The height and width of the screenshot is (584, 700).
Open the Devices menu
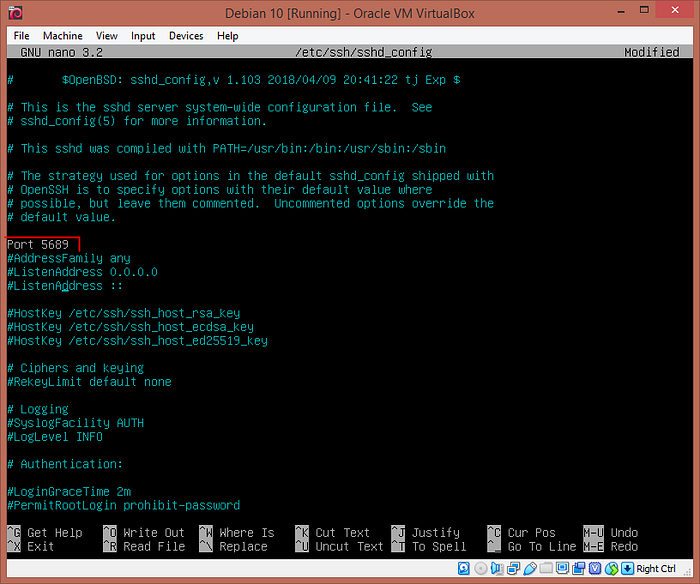click(x=186, y=36)
